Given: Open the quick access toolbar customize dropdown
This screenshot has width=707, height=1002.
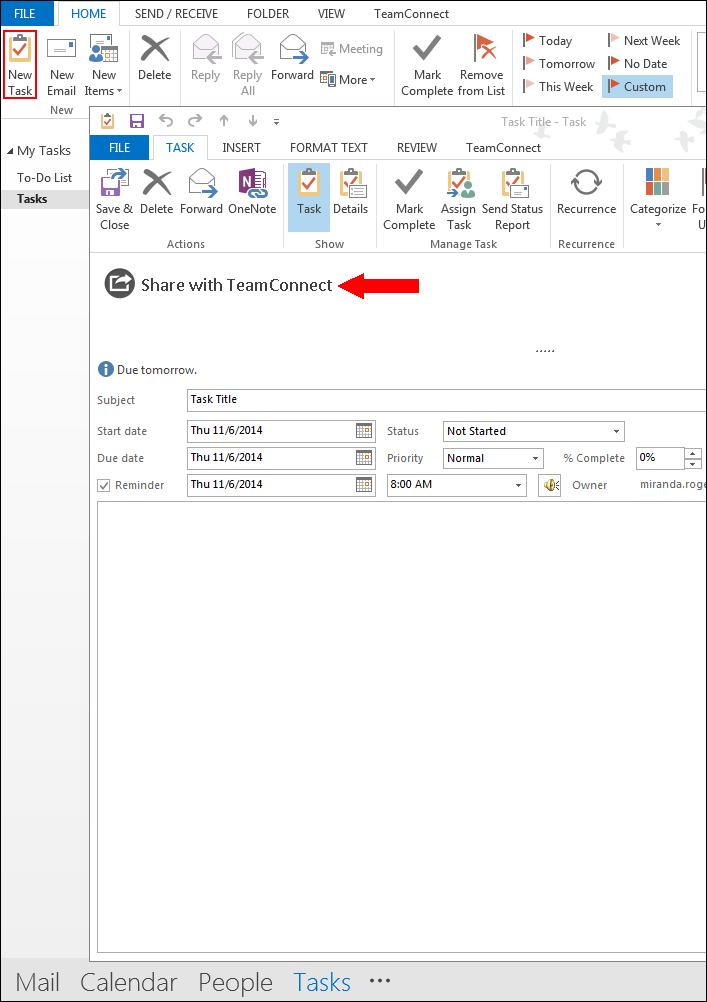Looking at the screenshot, I should [276, 121].
